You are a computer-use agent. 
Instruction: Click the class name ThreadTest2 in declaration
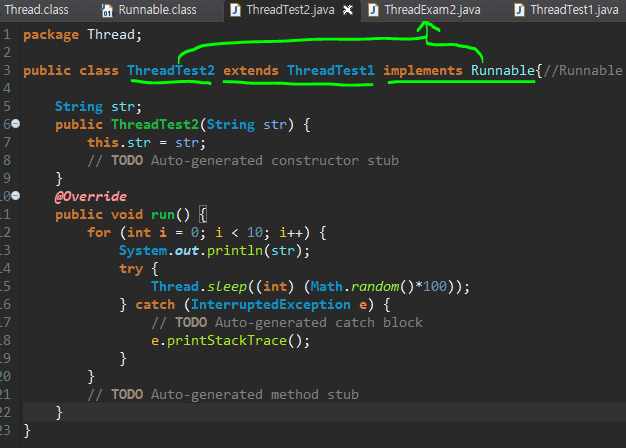(171, 71)
